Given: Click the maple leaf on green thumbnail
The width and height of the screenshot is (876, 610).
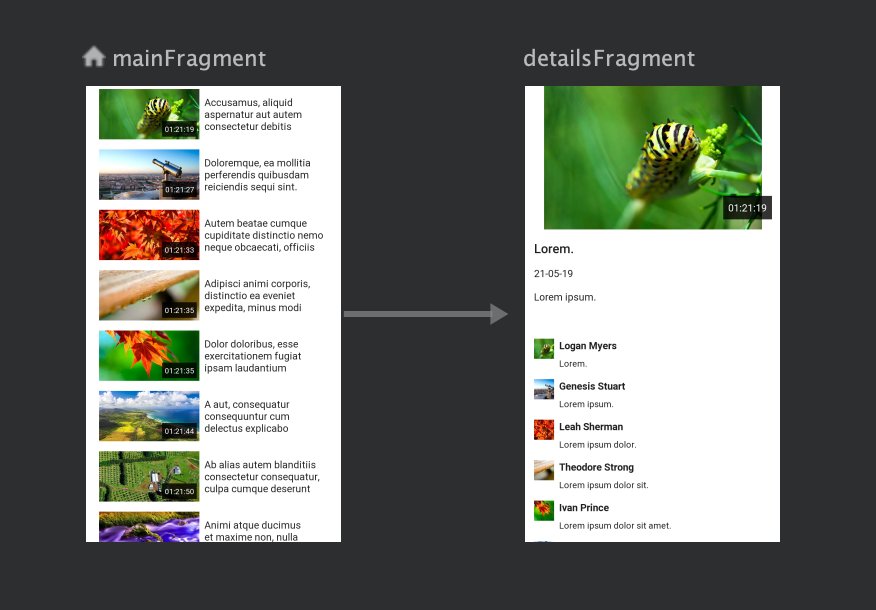Looking at the screenshot, I should [149, 355].
